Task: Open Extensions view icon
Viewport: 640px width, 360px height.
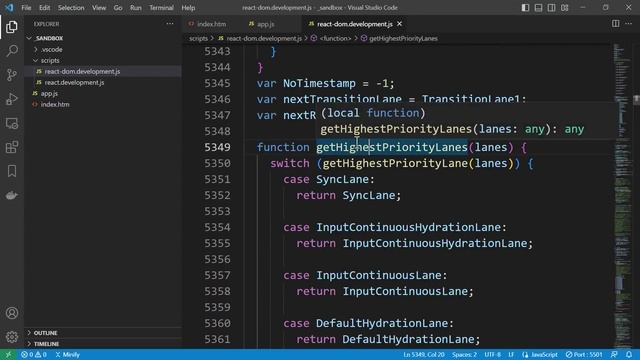Action: coord(12,147)
